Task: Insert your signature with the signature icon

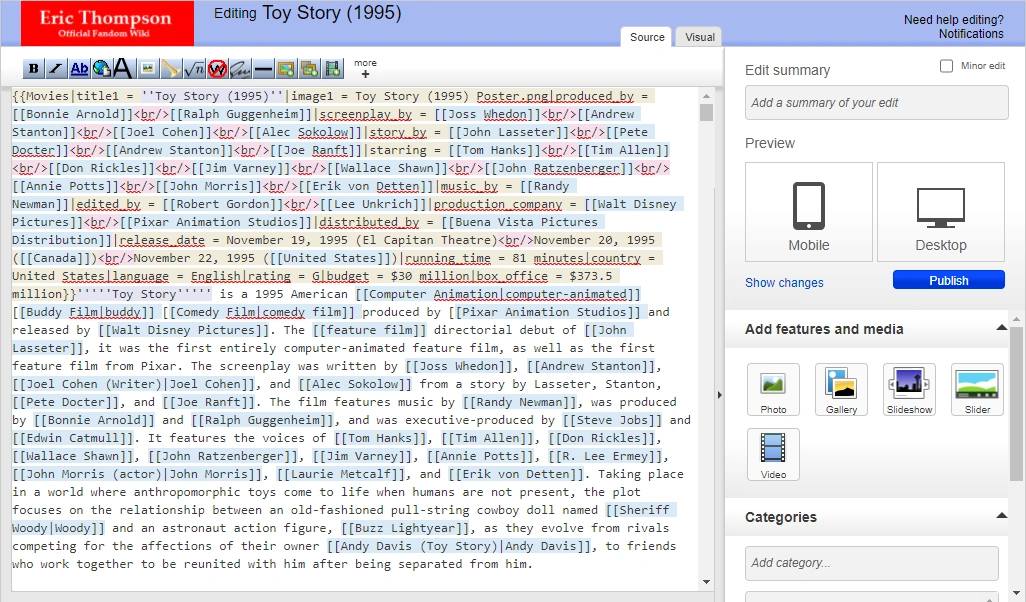Action: point(240,68)
